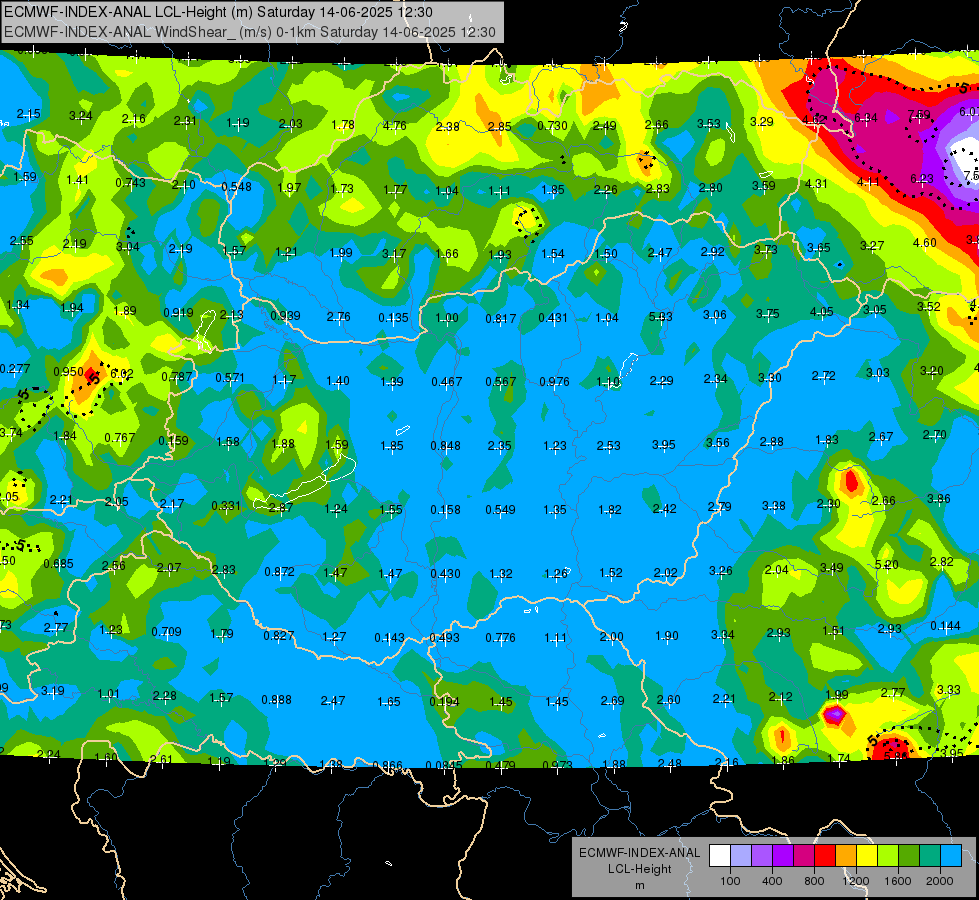The width and height of the screenshot is (979, 900).
Task: Click wind shear value 0.787
Action: pyautogui.click(x=177, y=377)
